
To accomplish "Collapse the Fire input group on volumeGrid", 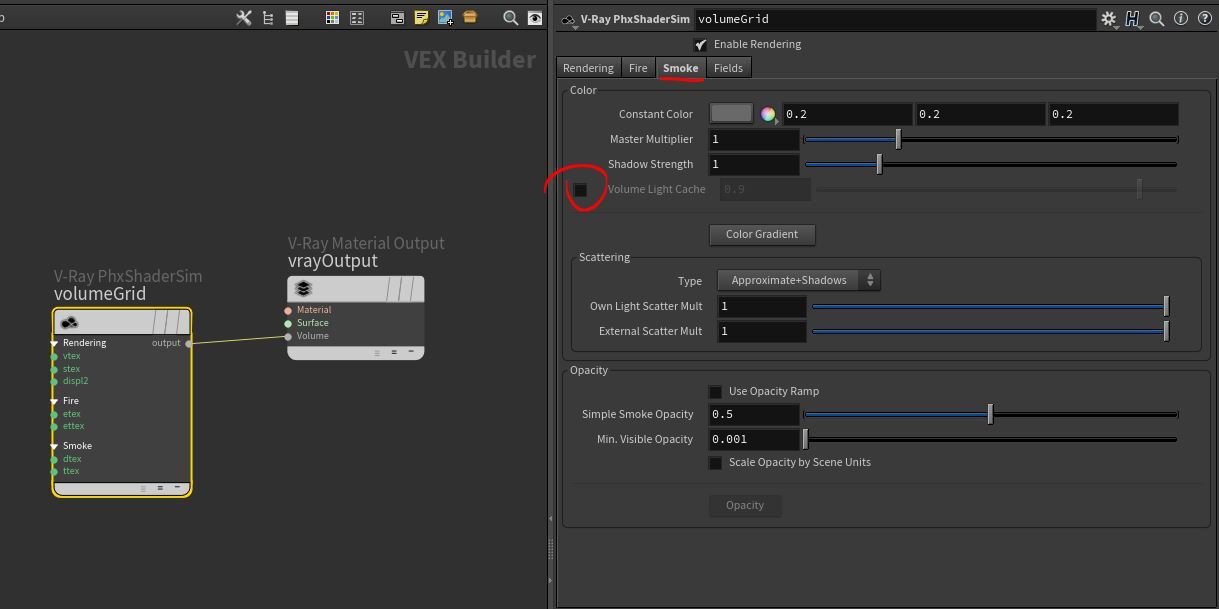I will pos(54,401).
